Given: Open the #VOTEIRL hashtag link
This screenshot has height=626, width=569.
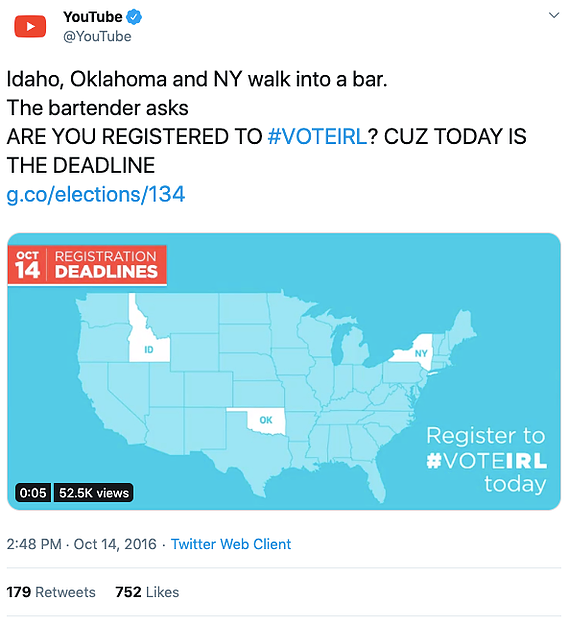Looking at the screenshot, I should (x=317, y=136).
